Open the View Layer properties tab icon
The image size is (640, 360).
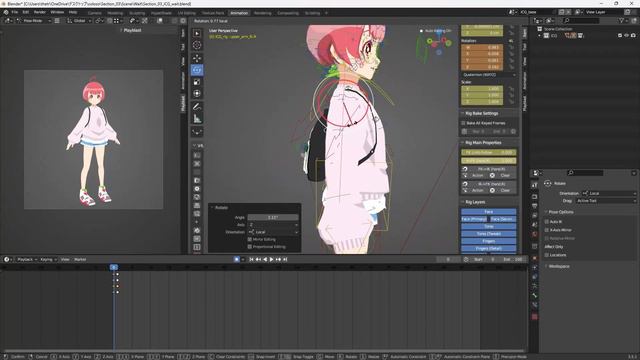(534, 216)
